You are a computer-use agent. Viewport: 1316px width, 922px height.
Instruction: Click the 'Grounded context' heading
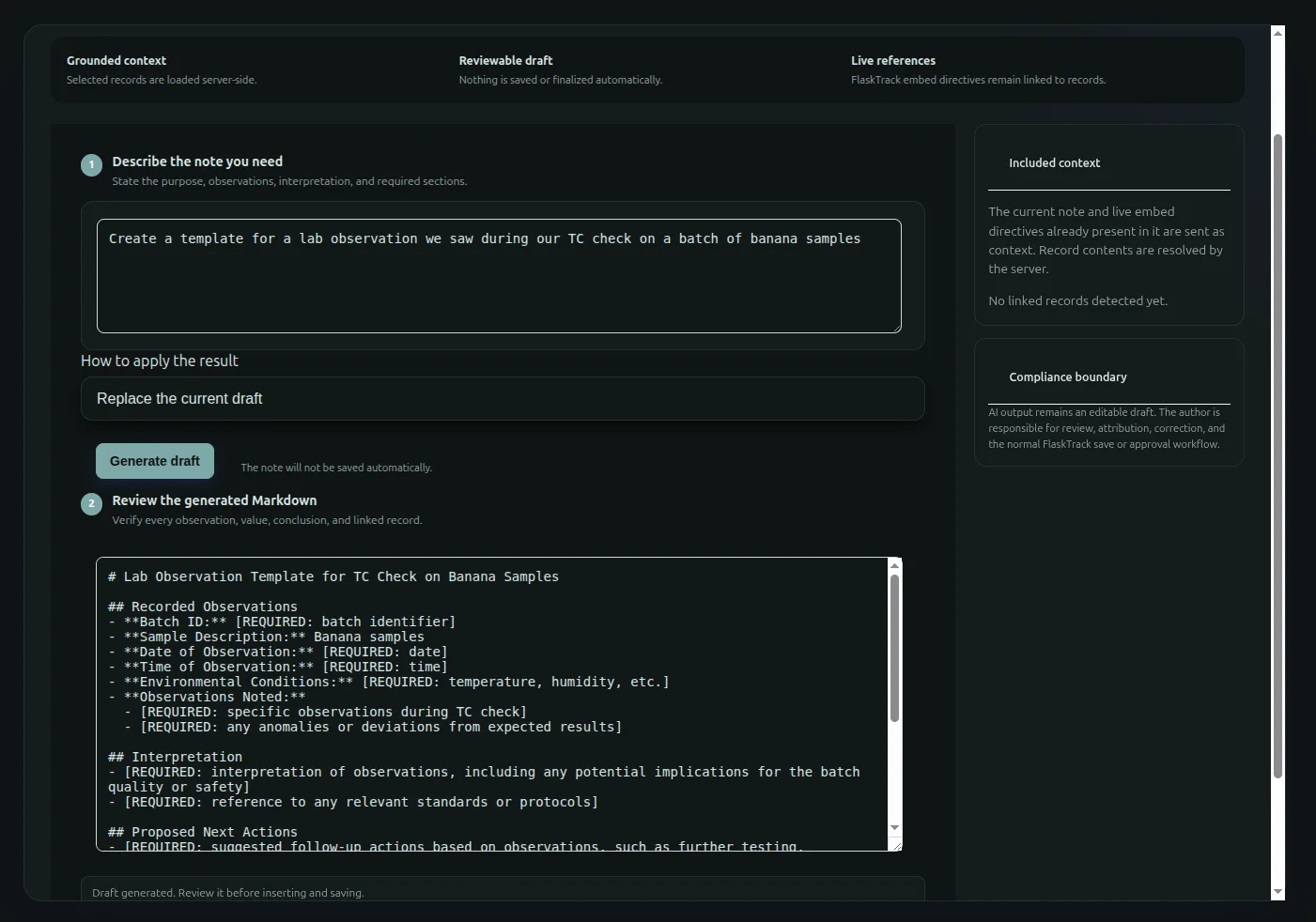pos(116,60)
